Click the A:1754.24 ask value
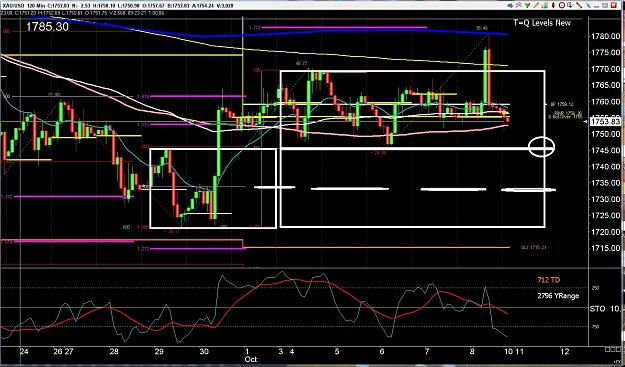625x367 pixels. click(203, 6)
